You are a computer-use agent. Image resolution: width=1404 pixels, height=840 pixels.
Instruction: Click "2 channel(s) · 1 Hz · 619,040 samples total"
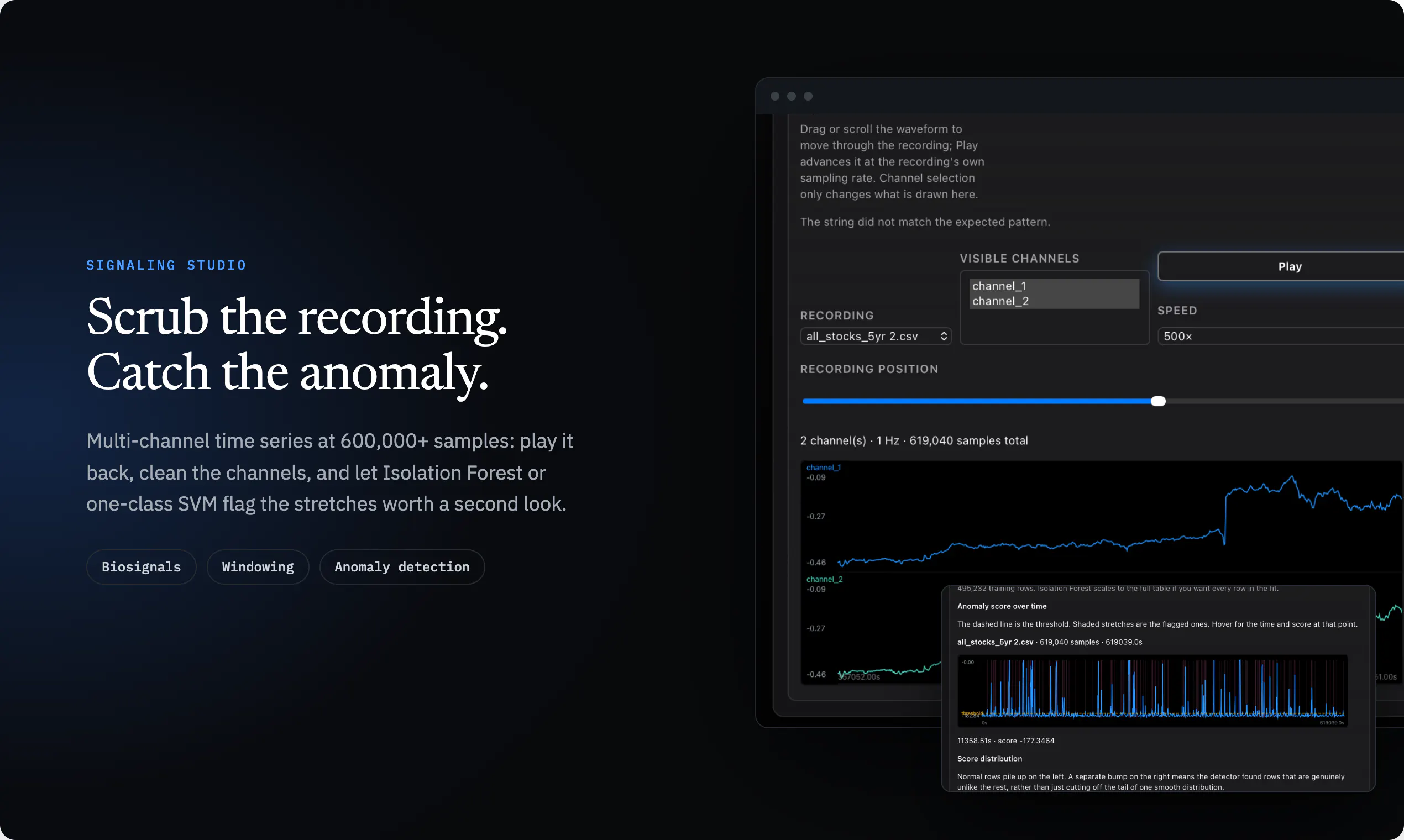click(x=914, y=440)
